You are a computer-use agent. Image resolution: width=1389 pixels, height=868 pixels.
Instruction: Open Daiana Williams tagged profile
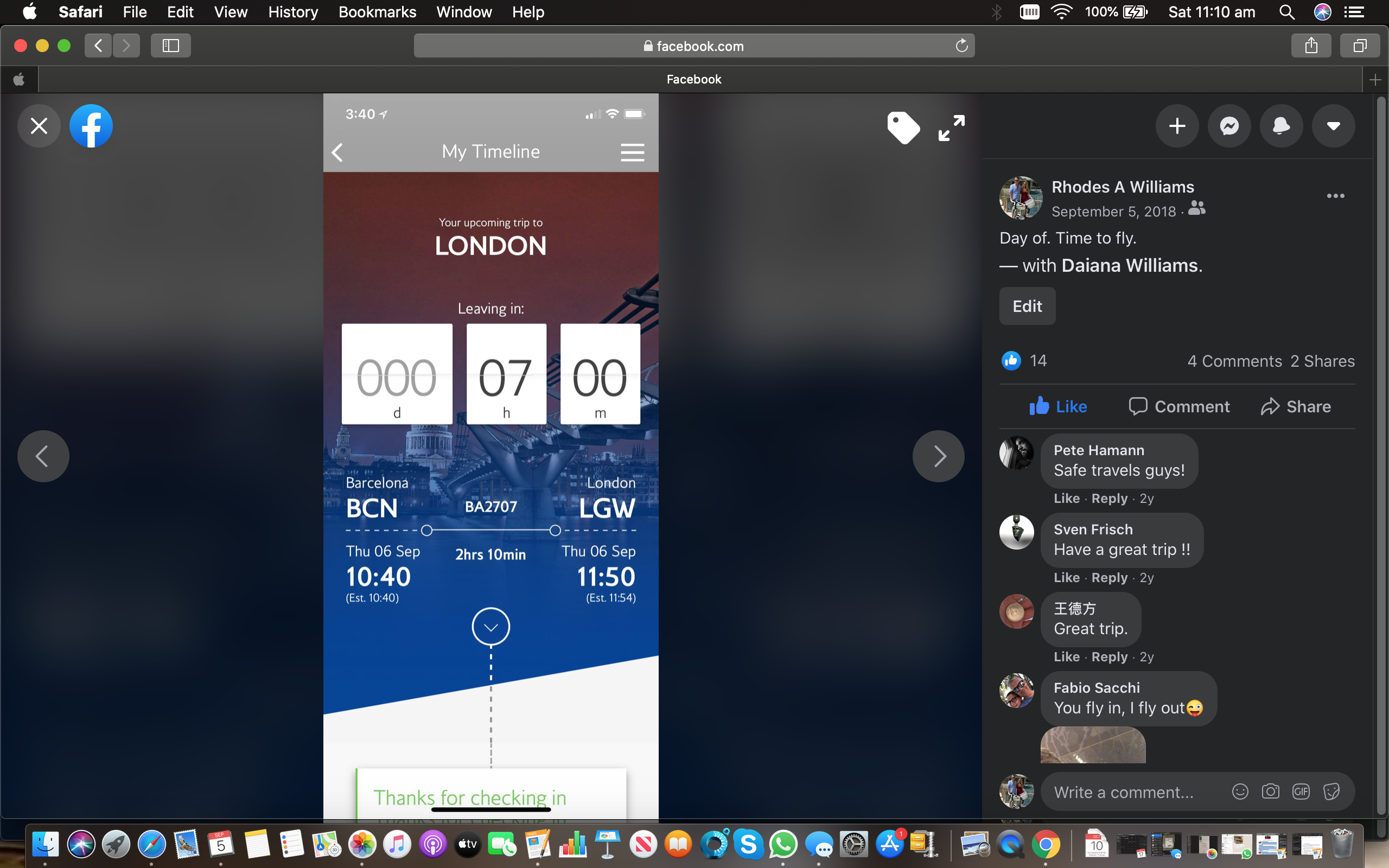(x=1130, y=265)
